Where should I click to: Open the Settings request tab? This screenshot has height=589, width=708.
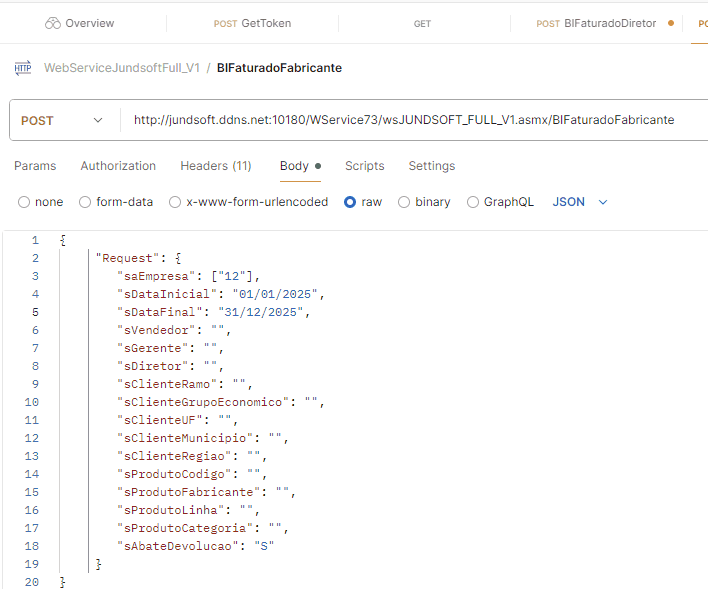pos(431,166)
